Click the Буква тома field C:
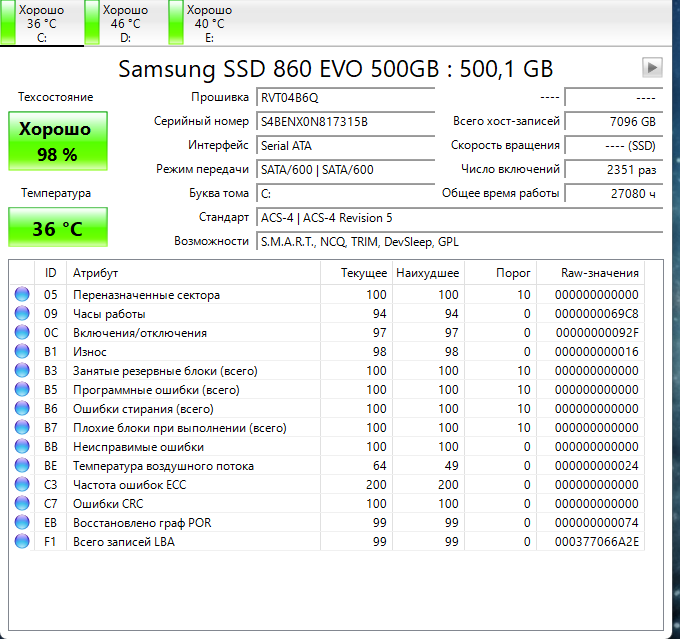The height and width of the screenshot is (639, 680). [346, 193]
